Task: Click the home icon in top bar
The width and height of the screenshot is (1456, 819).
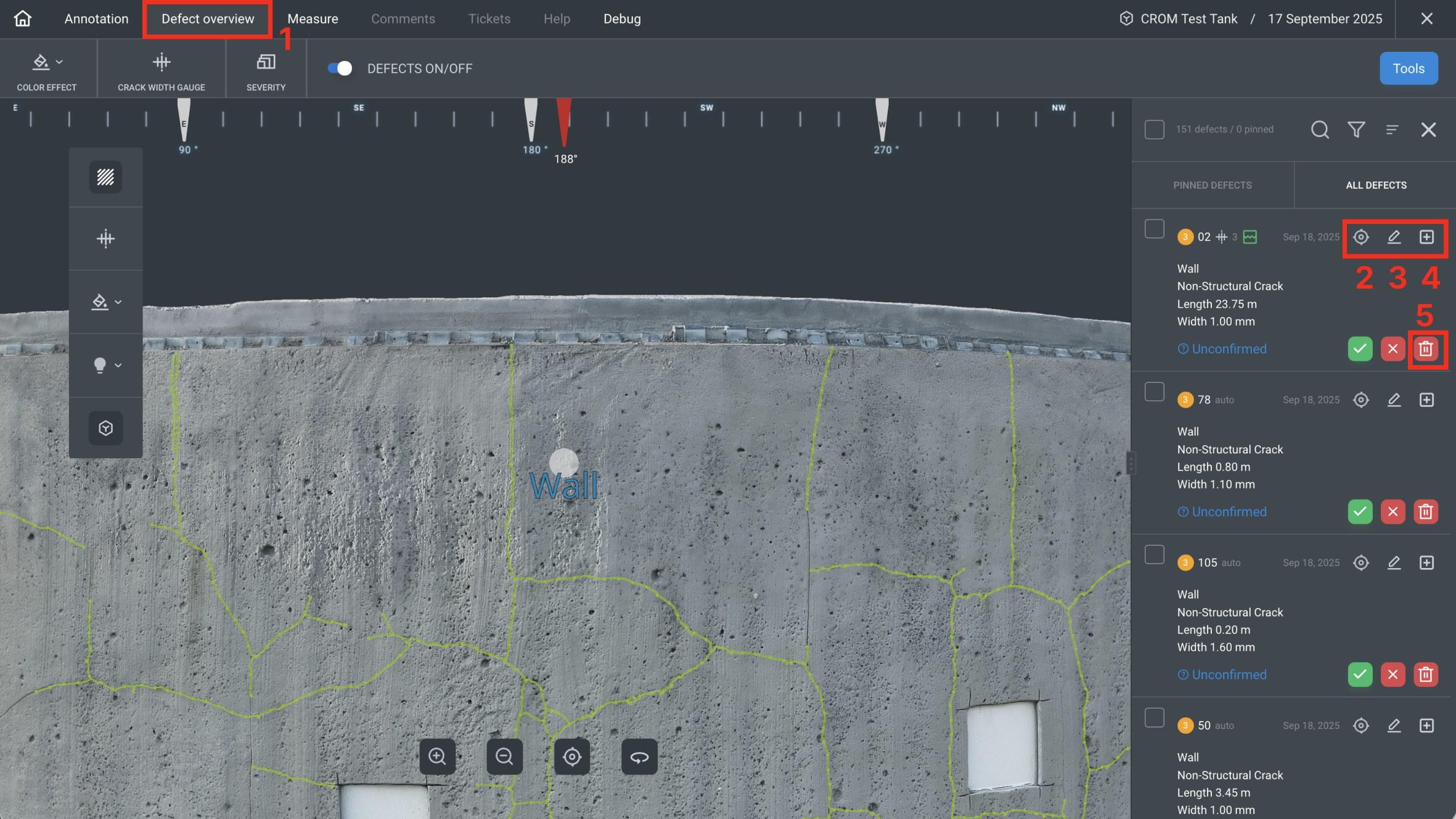Action: tap(23, 19)
